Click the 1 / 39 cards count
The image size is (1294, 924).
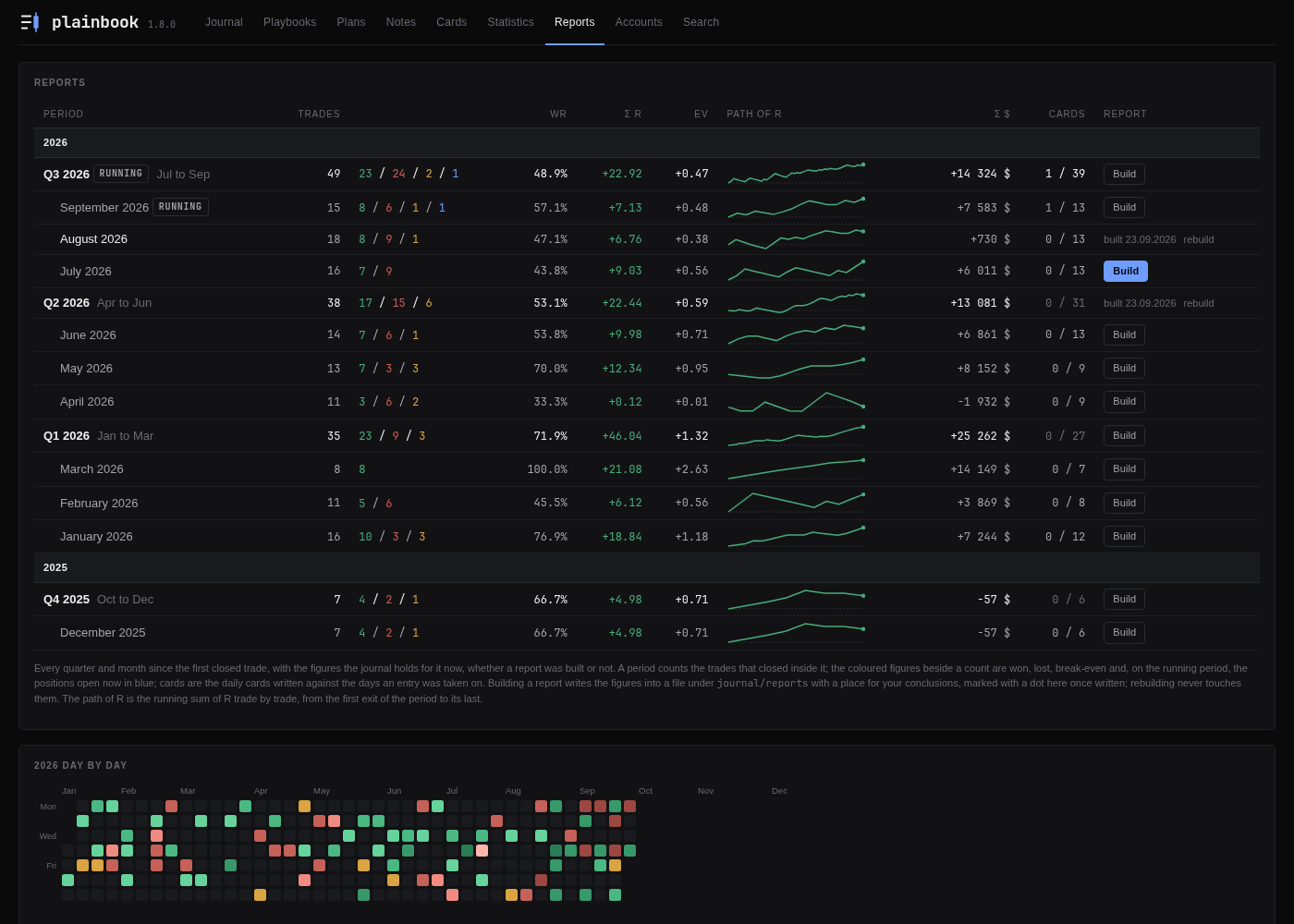pyautogui.click(x=1066, y=174)
